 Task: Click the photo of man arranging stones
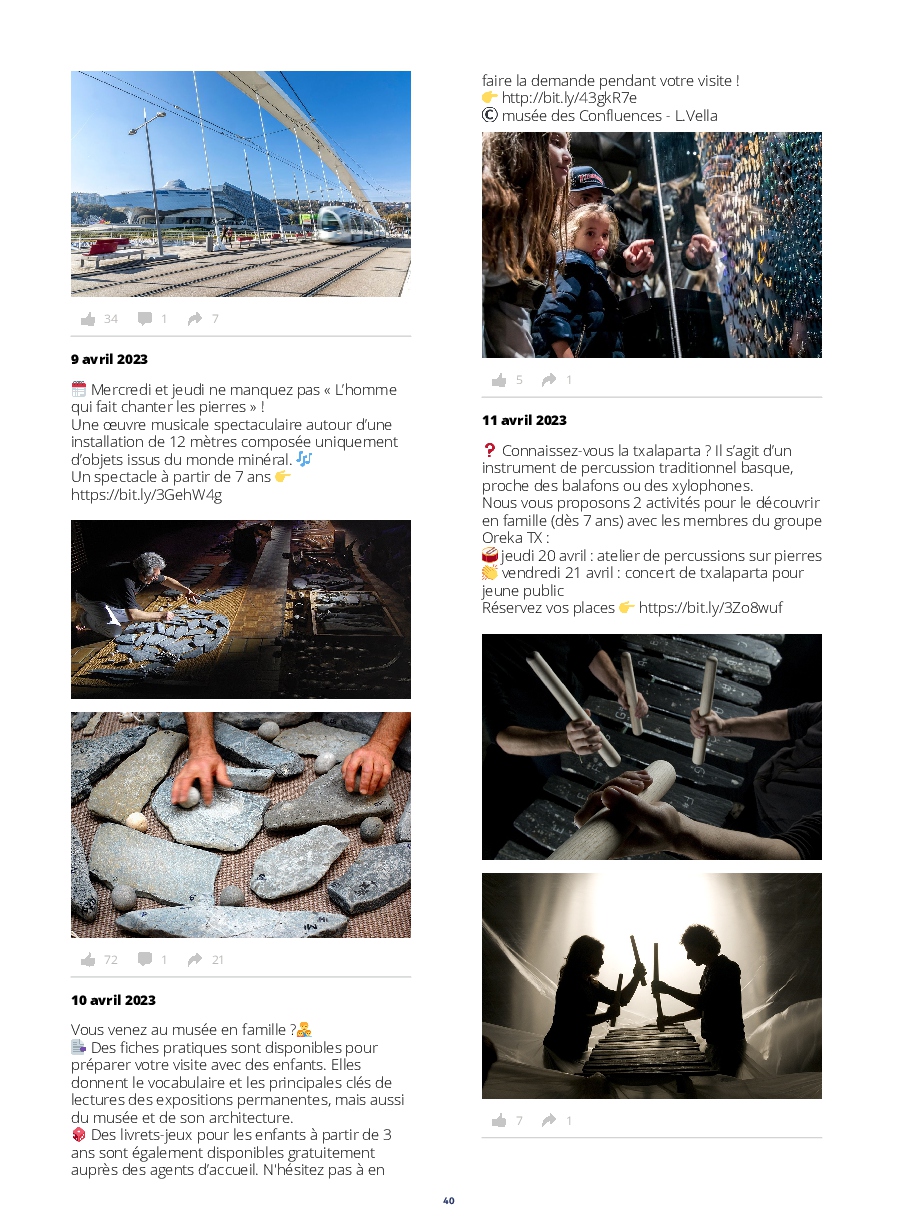241,609
